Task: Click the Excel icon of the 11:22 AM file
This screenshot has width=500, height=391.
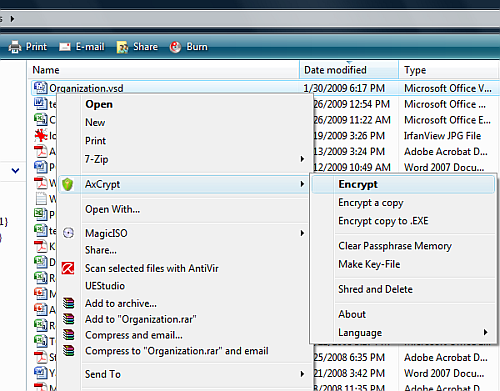Action: tap(40, 119)
